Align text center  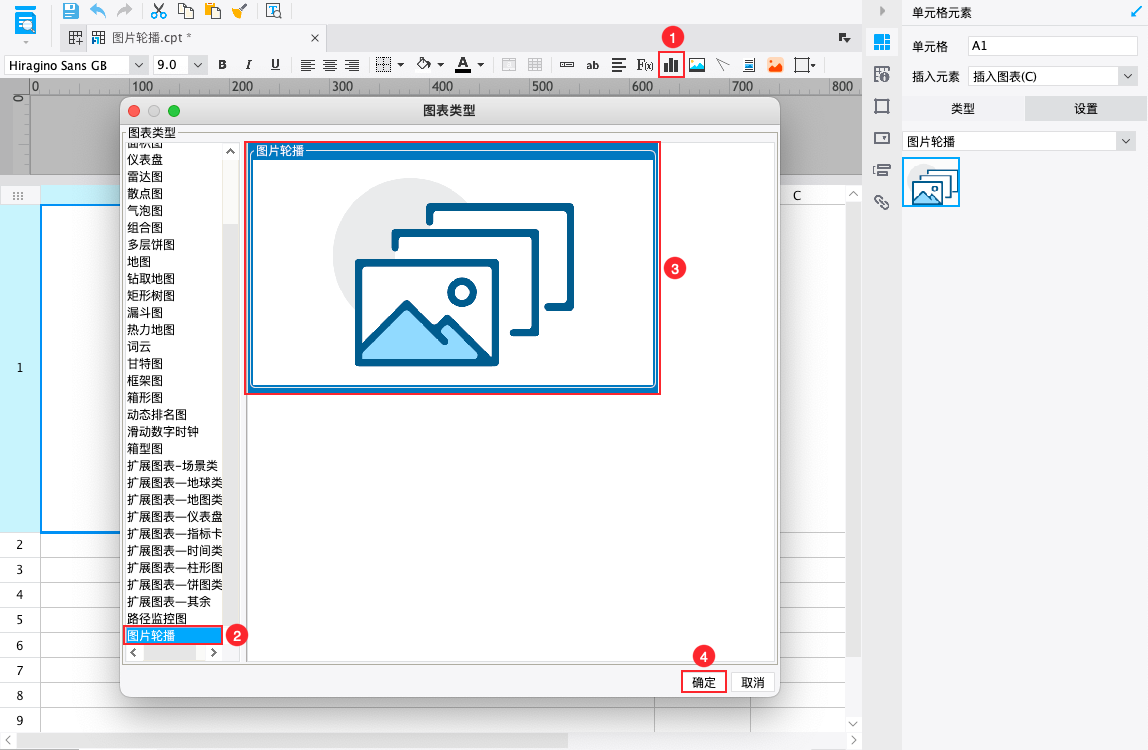(x=330, y=65)
